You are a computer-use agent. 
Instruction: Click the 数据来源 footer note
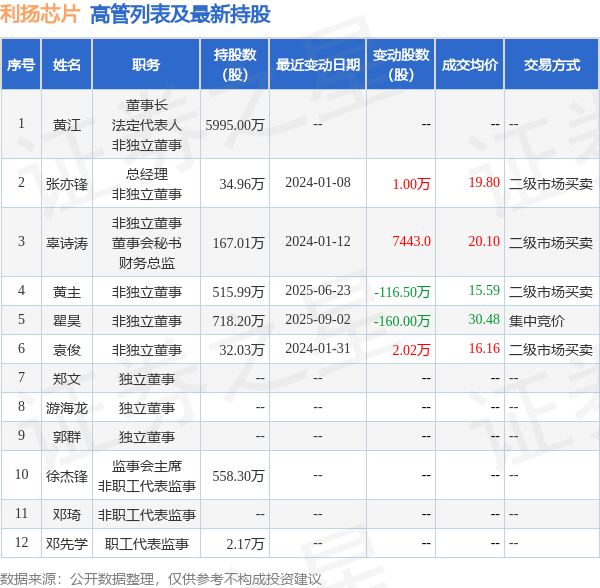click(161, 579)
